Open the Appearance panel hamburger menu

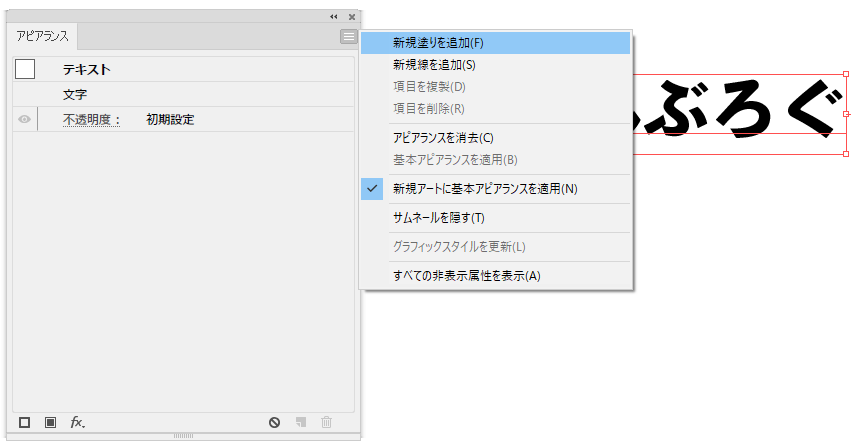[x=348, y=36]
